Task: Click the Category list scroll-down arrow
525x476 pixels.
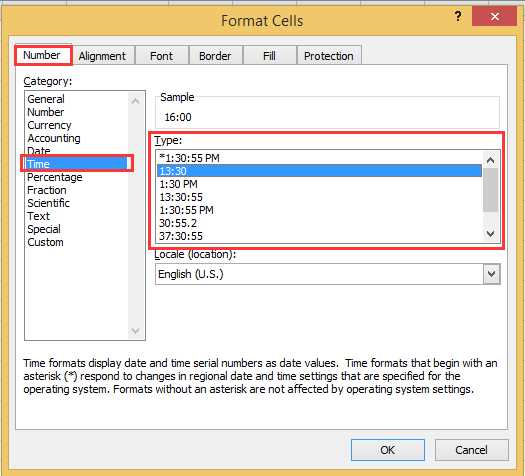Action: point(135,331)
